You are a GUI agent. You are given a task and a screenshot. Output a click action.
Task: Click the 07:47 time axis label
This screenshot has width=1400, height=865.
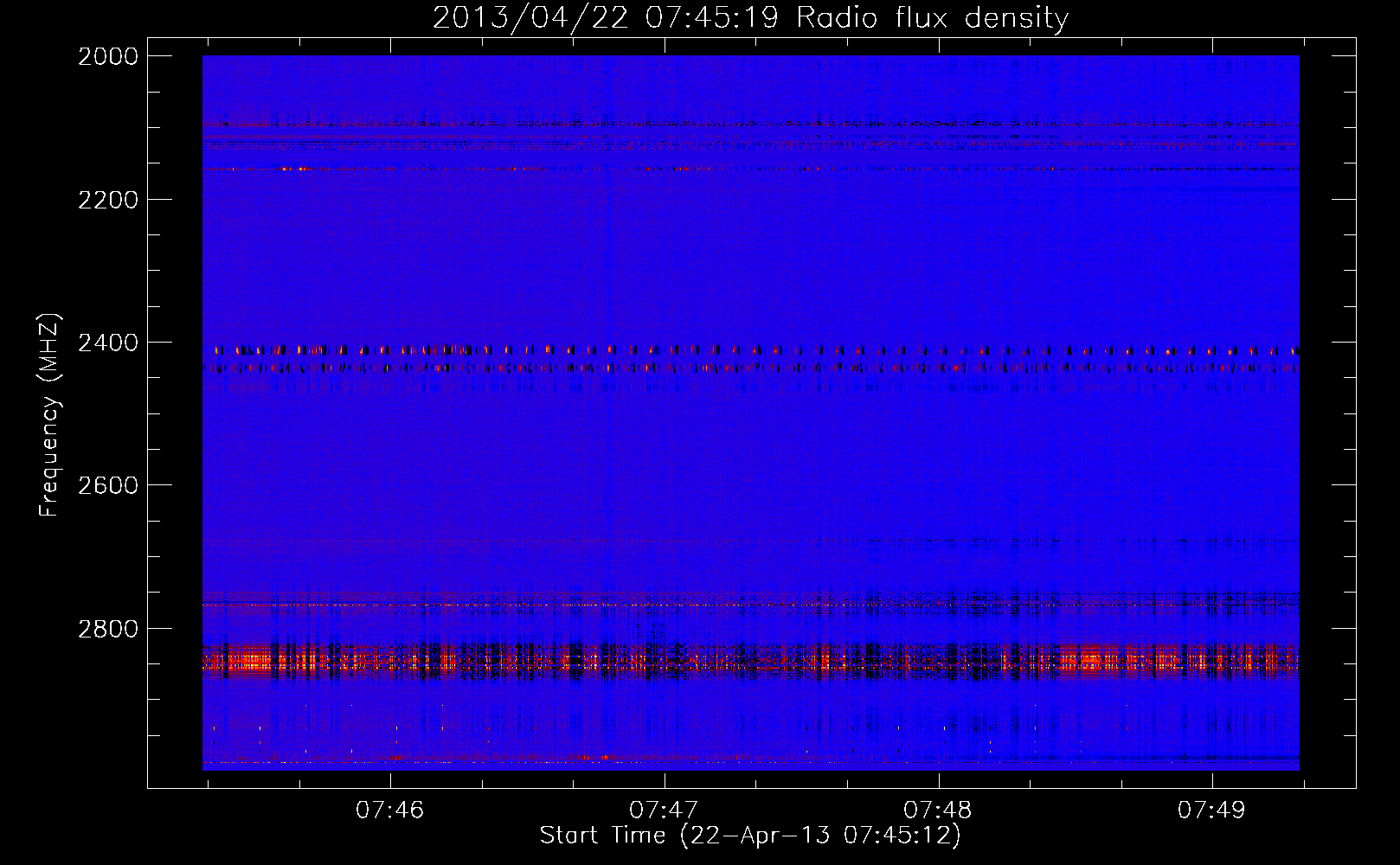pos(664,810)
